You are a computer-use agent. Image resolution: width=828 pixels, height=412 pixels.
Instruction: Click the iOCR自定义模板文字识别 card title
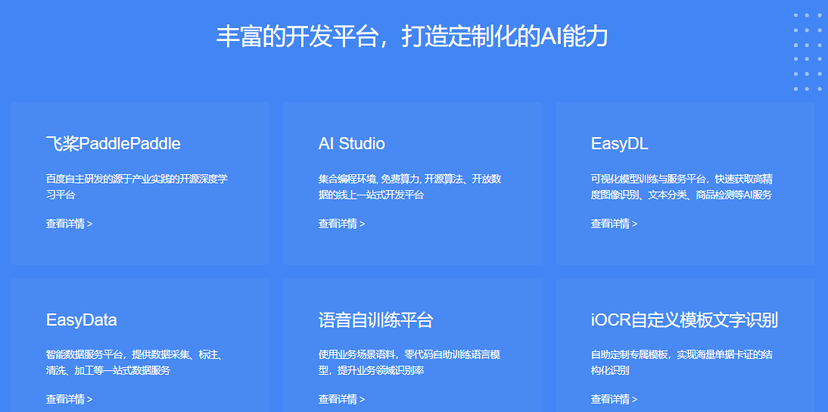[x=684, y=320]
